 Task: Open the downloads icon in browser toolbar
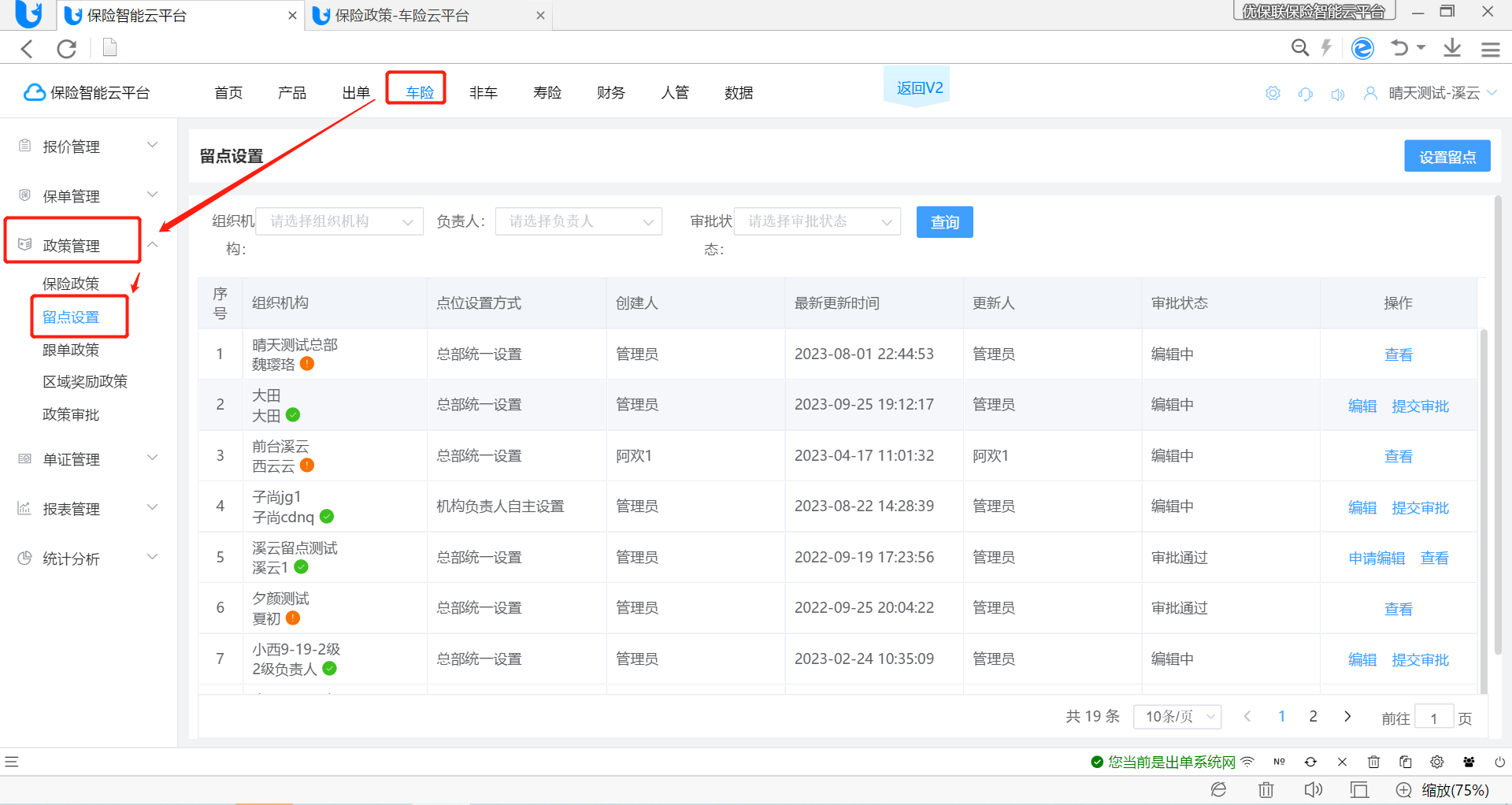pyautogui.click(x=1452, y=48)
